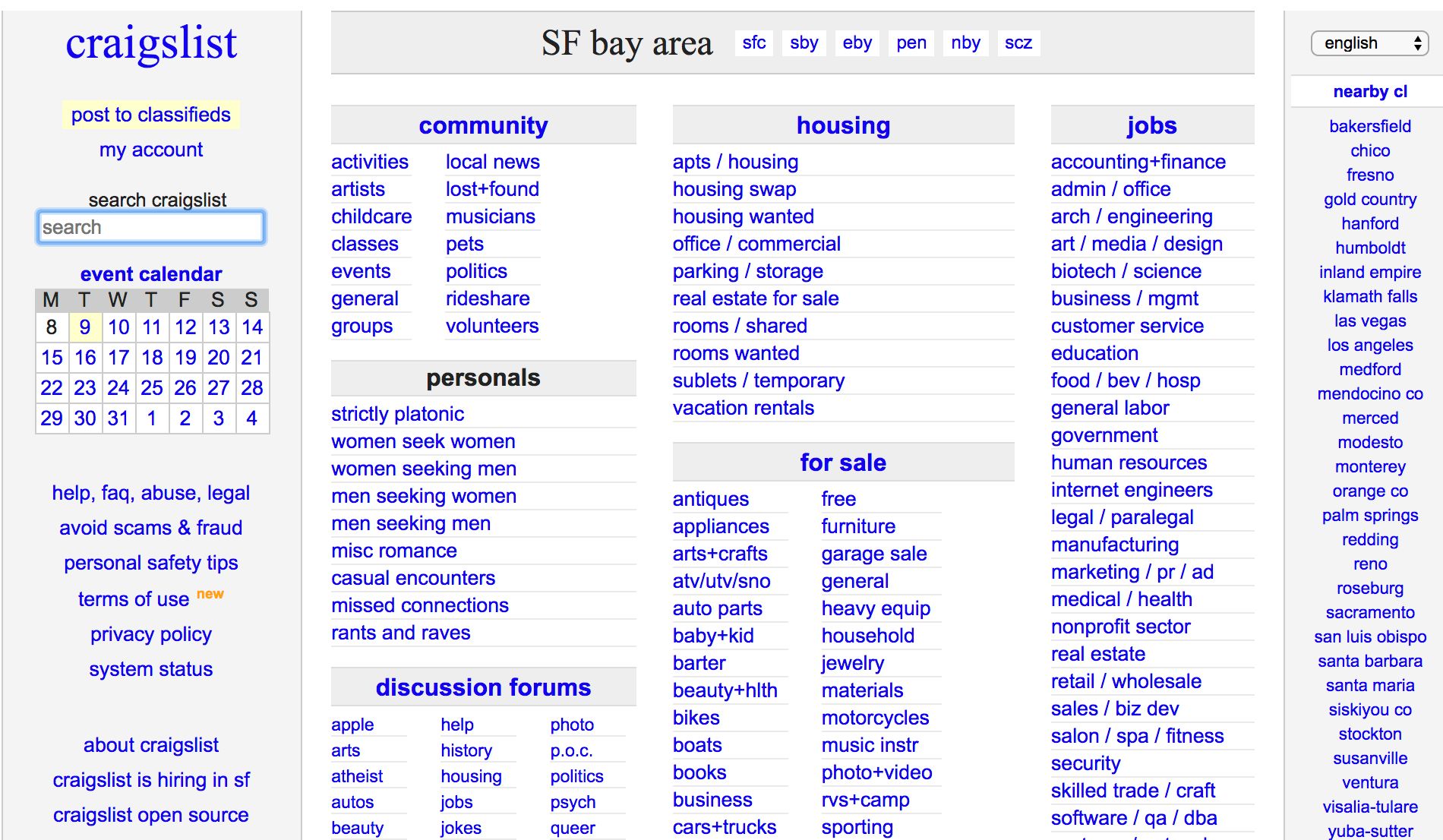Open craigslist open source link
Image resolution: width=1443 pixels, height=840 pixels.
pyautogui.click(x=151, y=815)
